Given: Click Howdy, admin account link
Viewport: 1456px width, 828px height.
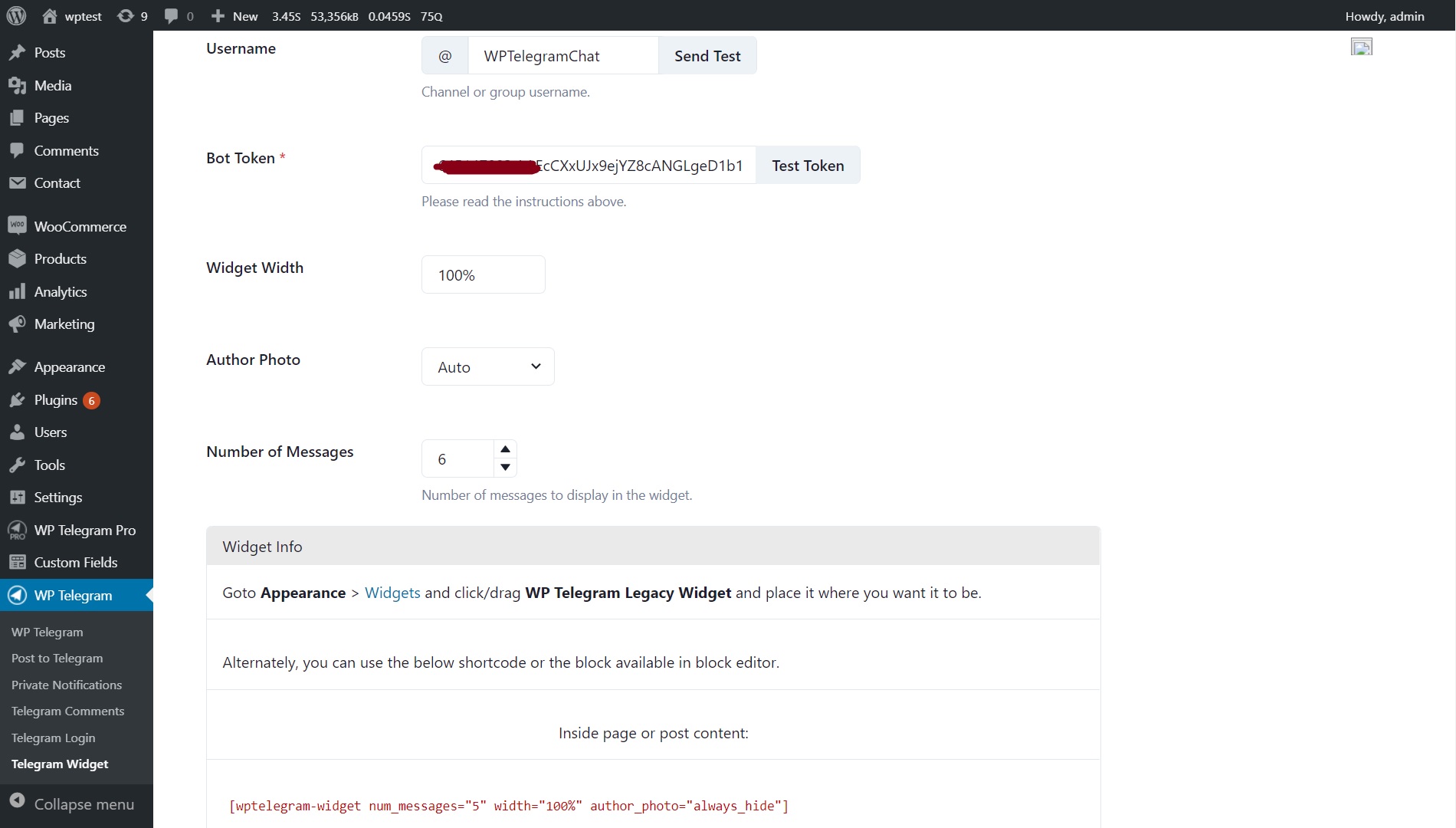Looking at the screenshot, I should 1385,16.
